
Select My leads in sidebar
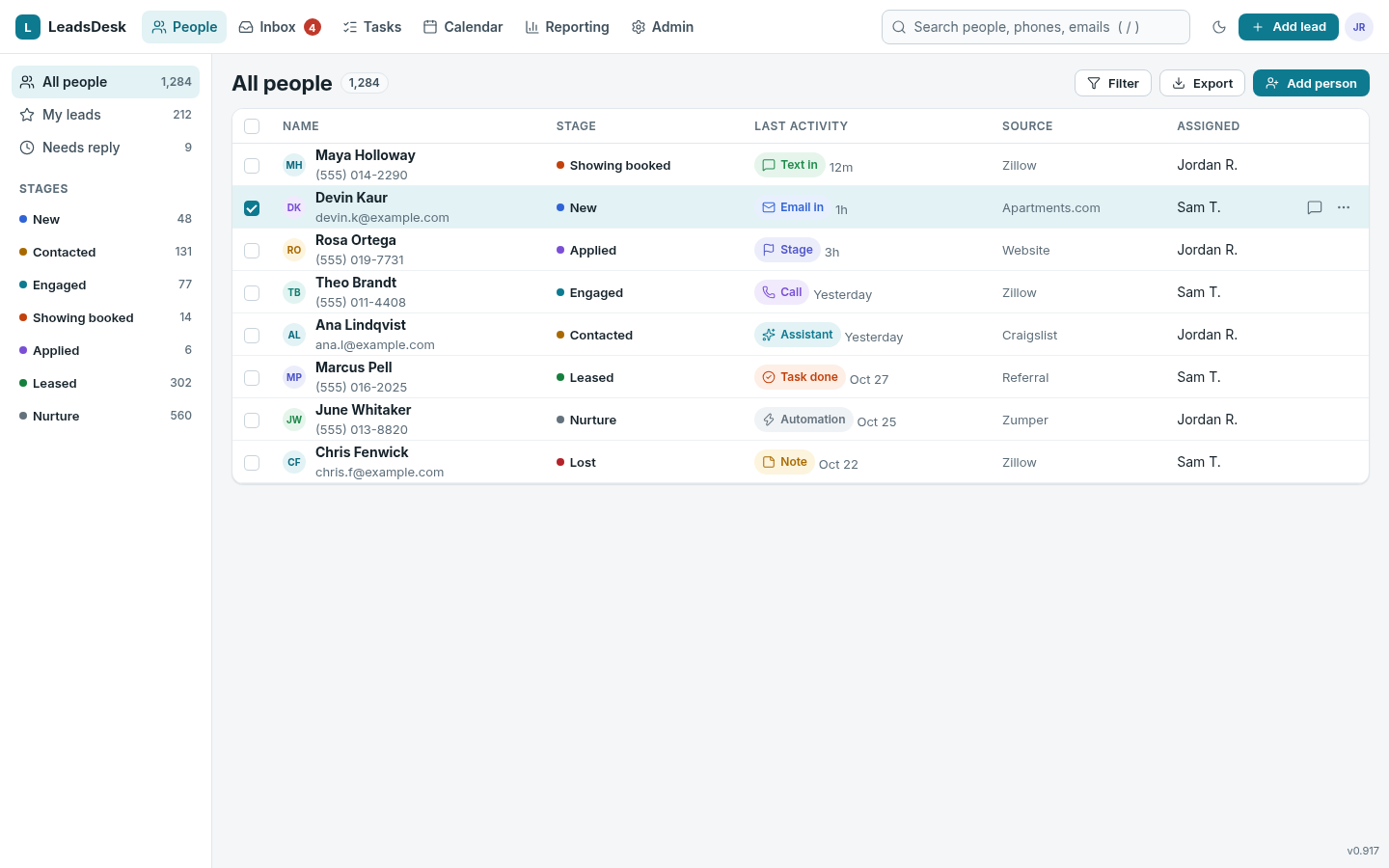click(106, 115)
